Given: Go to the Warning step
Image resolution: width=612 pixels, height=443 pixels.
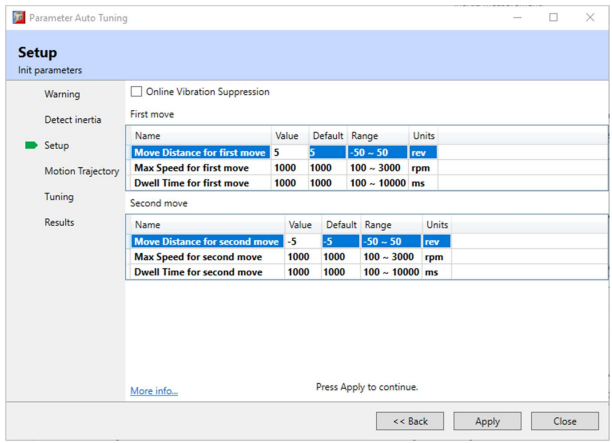Looking at the screenshot, I should [x=62, y=94].
